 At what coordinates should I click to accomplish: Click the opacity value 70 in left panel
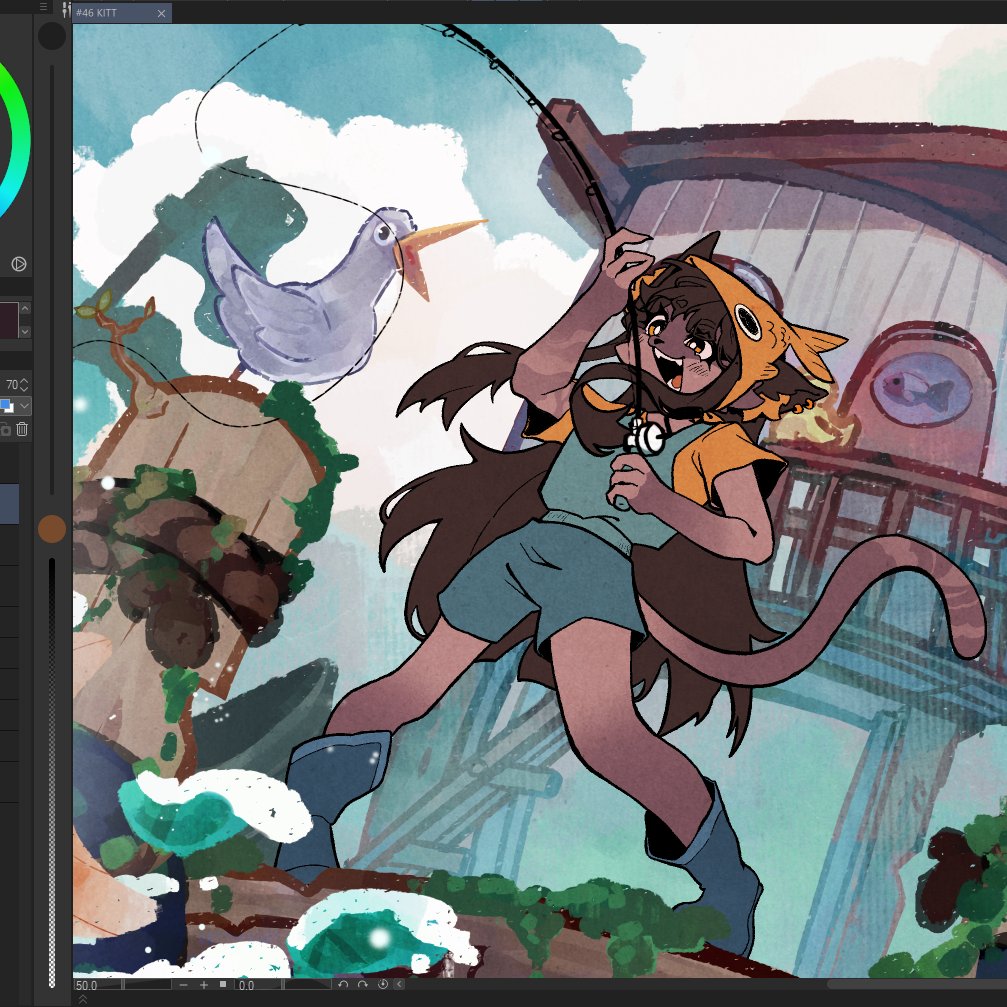point(12,385)
